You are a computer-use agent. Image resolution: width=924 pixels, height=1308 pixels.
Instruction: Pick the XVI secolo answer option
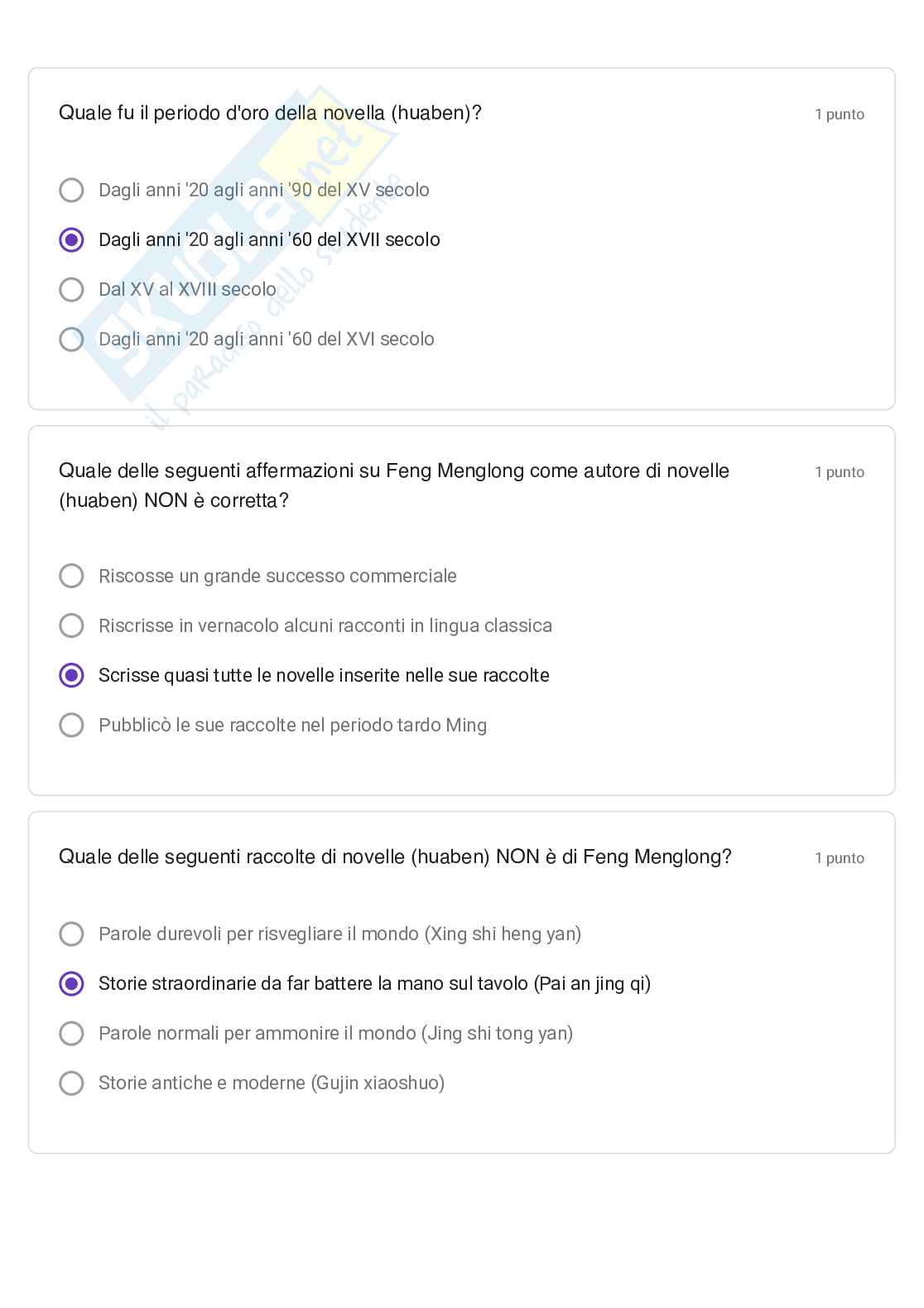coord(72,340)
